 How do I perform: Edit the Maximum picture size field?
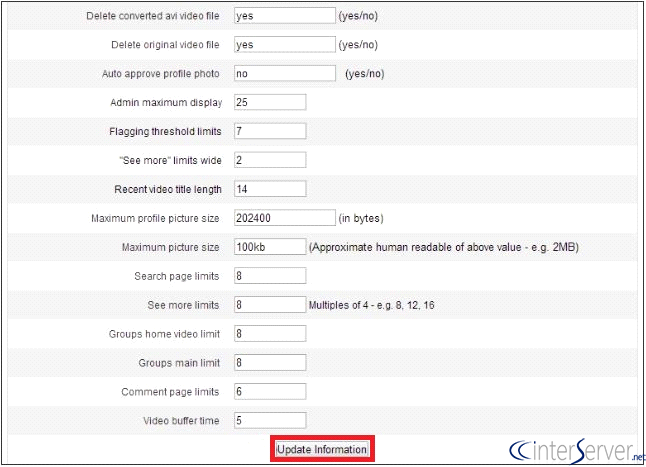(270, 247)
